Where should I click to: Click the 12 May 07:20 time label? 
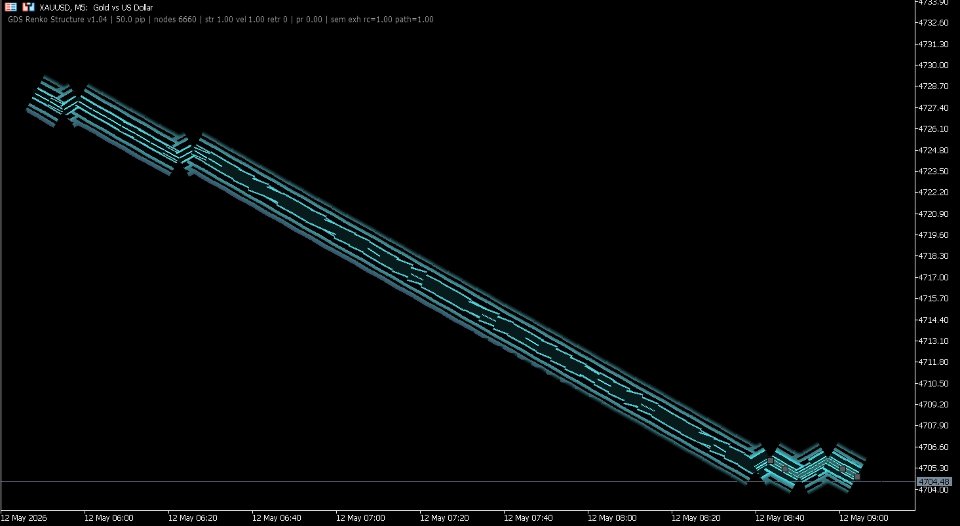click(x=444, y=518)
